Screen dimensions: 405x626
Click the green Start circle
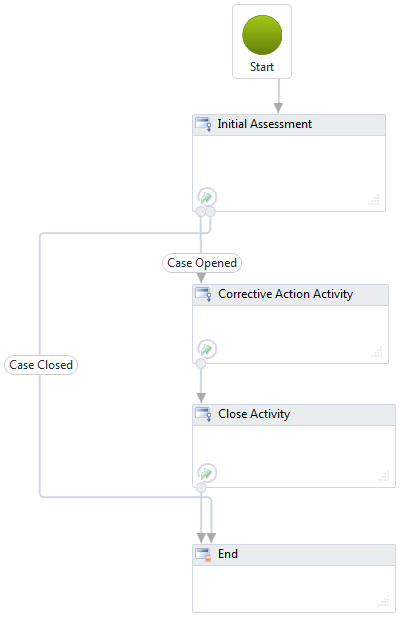pos(262,35)
